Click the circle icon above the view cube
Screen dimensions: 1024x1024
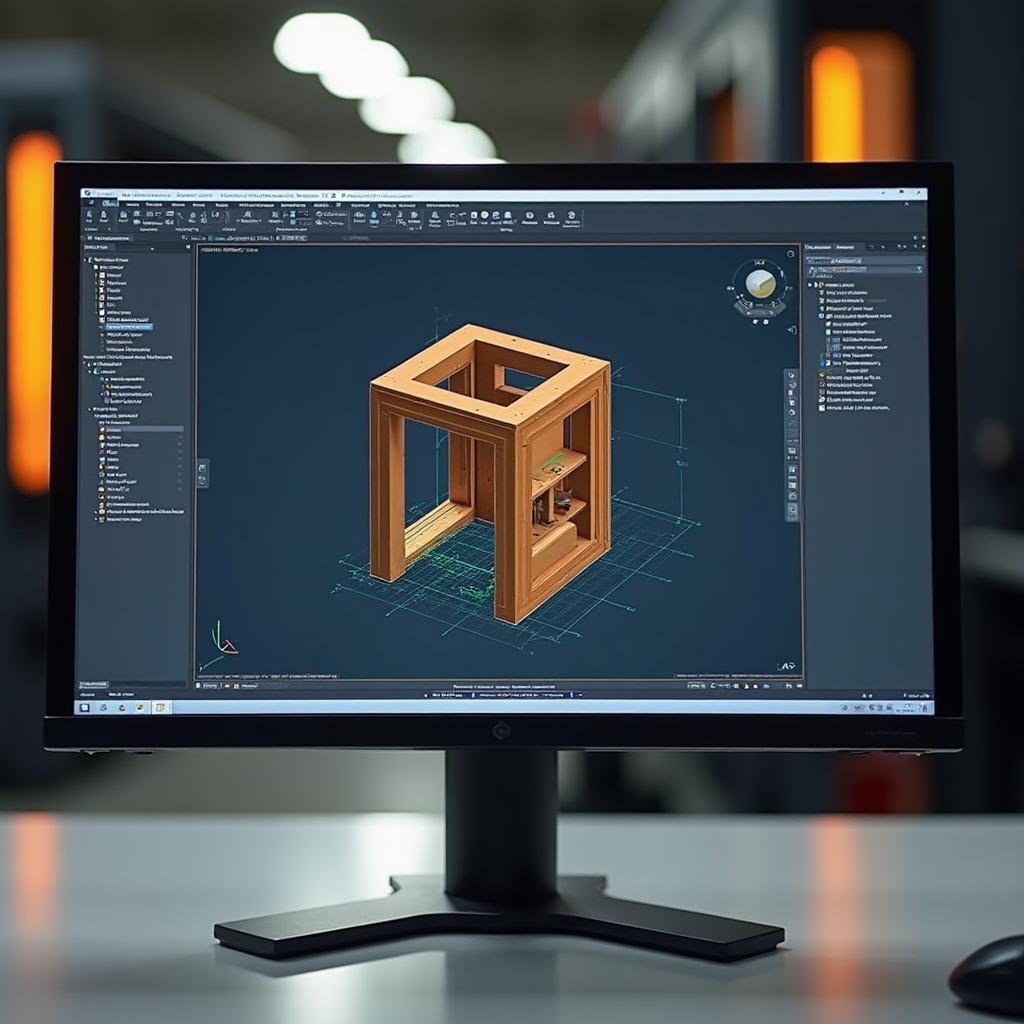pyautogui.click(x=790, y=254)
